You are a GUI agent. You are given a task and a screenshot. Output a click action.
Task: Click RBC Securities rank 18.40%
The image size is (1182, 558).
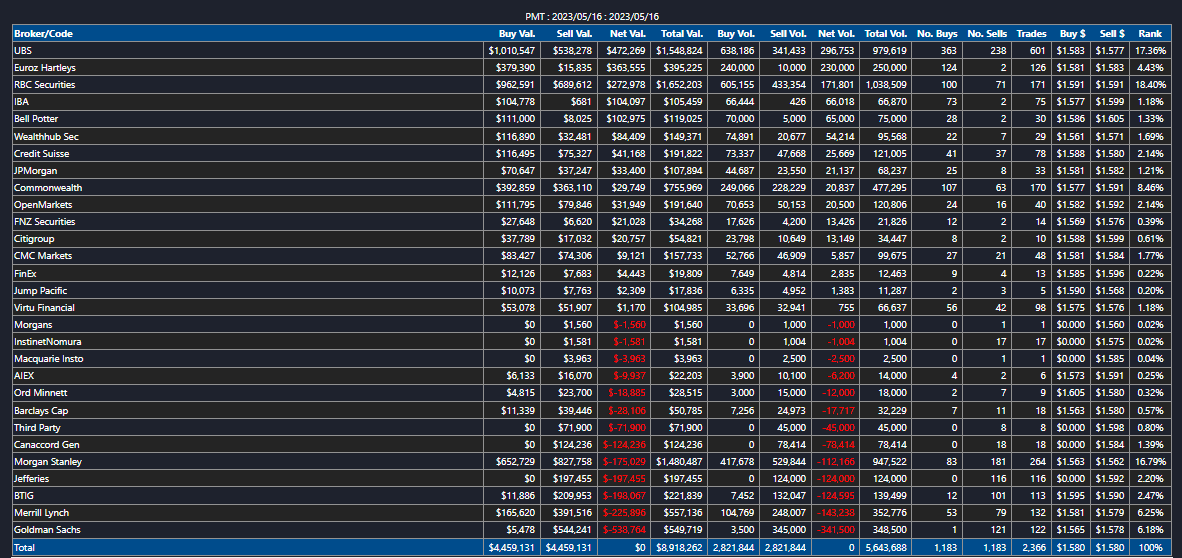(1150, 84)
